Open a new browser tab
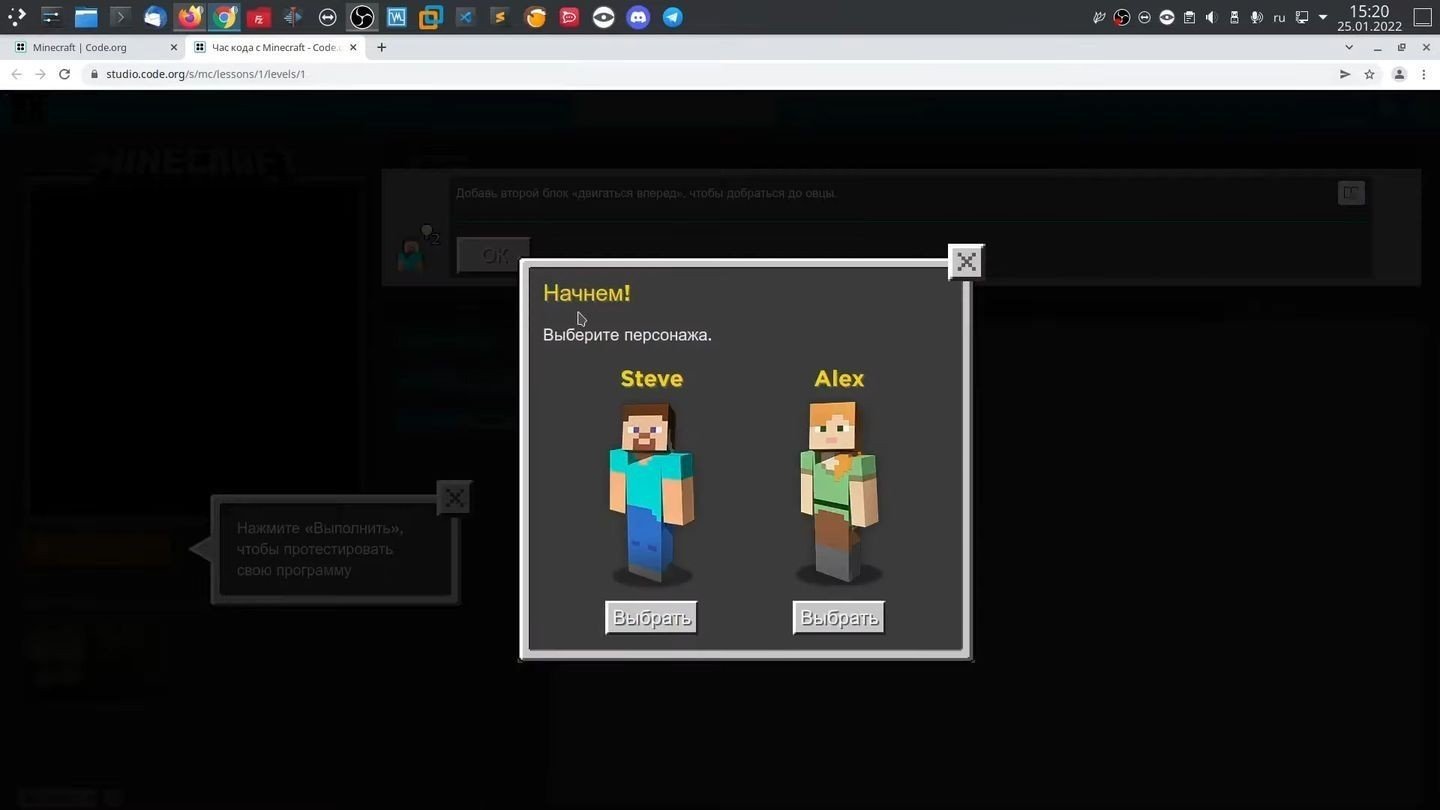Image resolution: width=1440 pixels, height=810 pixels. click(381, 47)
